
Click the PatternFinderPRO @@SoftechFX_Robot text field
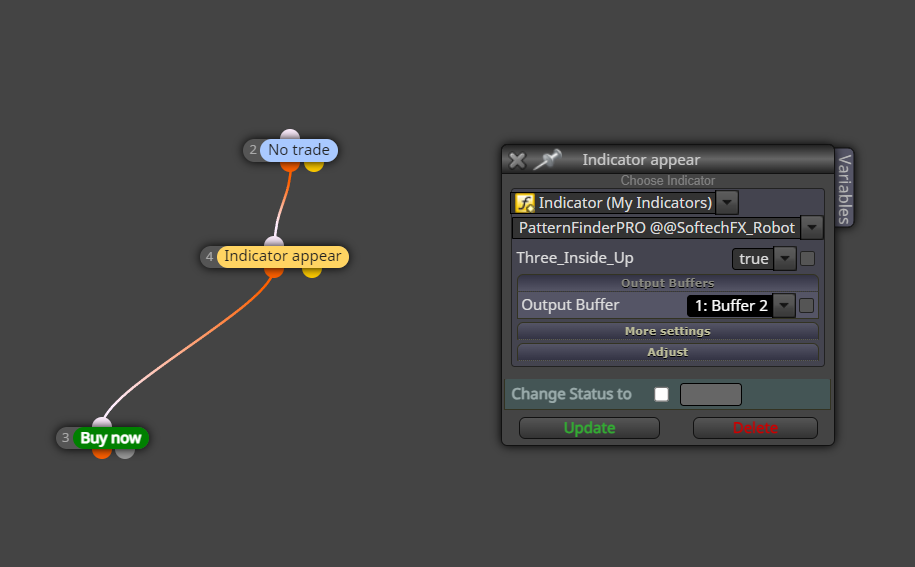coord(656,228)
